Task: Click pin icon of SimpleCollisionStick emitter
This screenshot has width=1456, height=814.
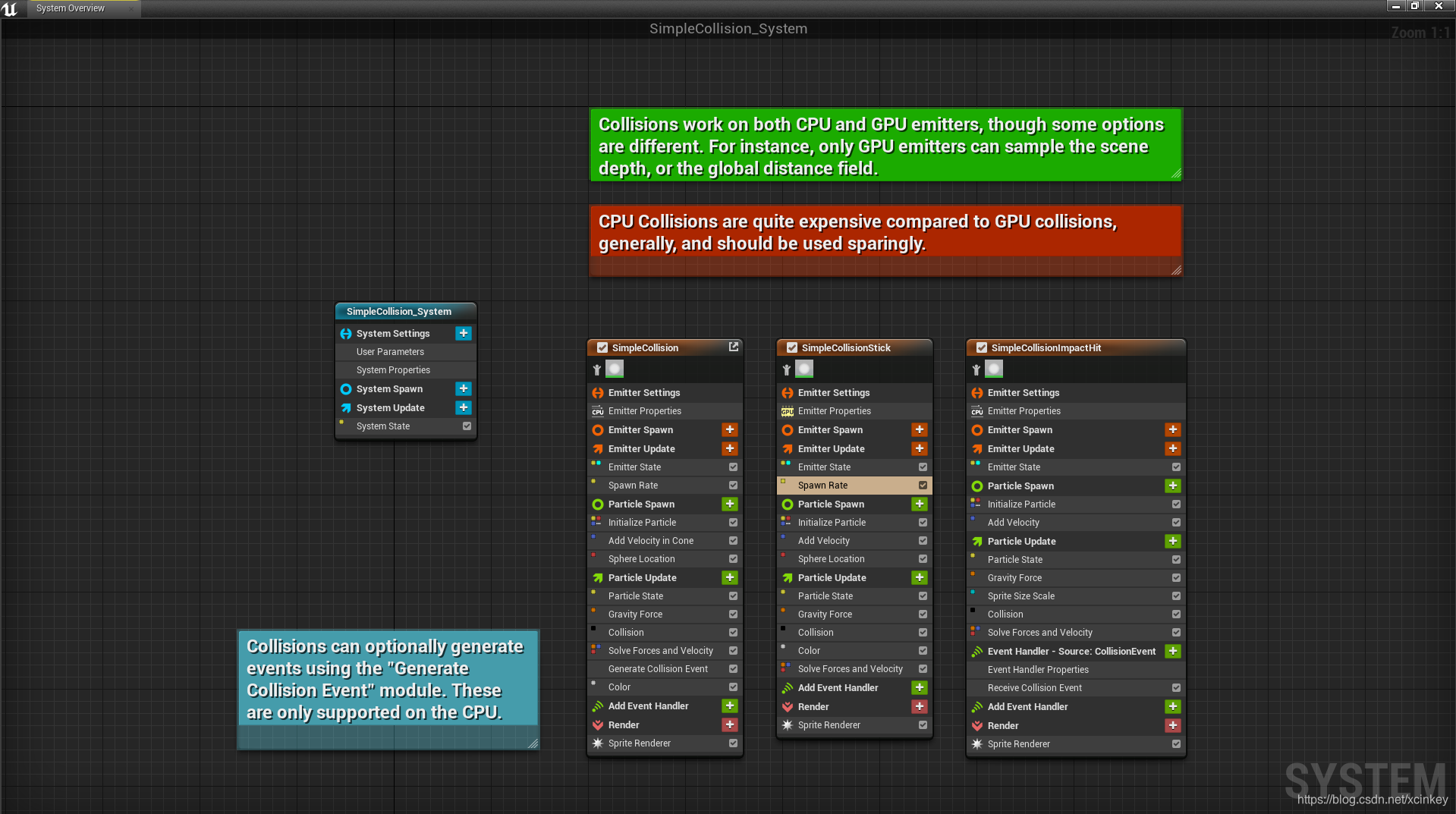Action: coord(787,369)
